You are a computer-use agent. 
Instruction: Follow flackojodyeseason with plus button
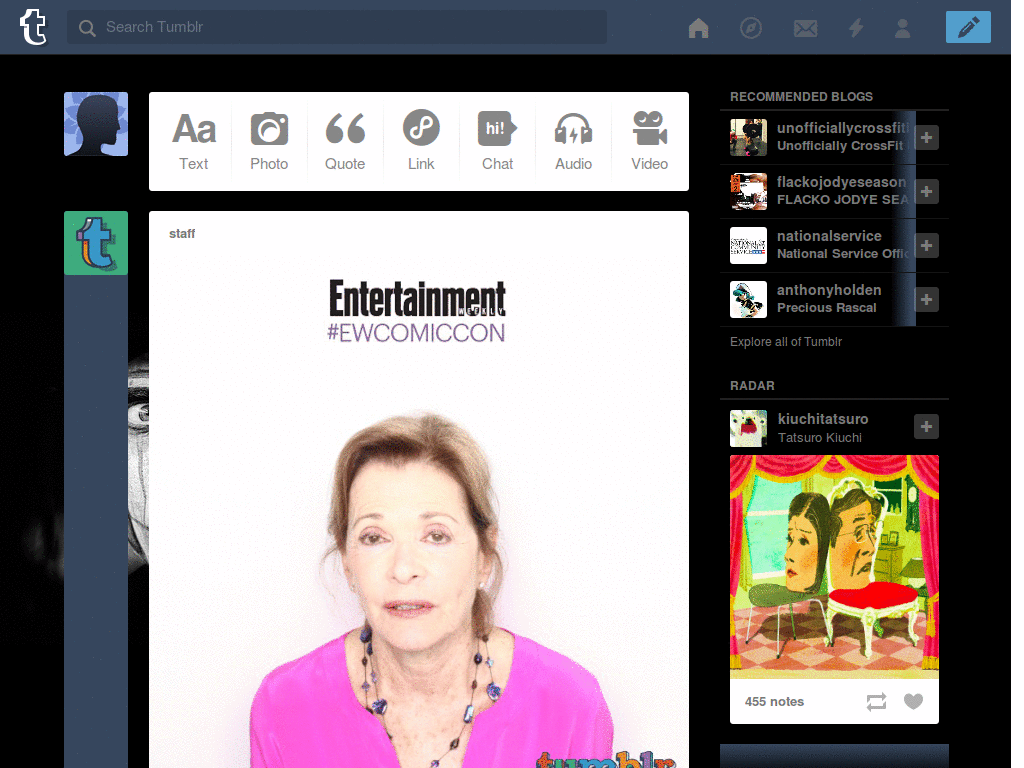coord(926,191)
